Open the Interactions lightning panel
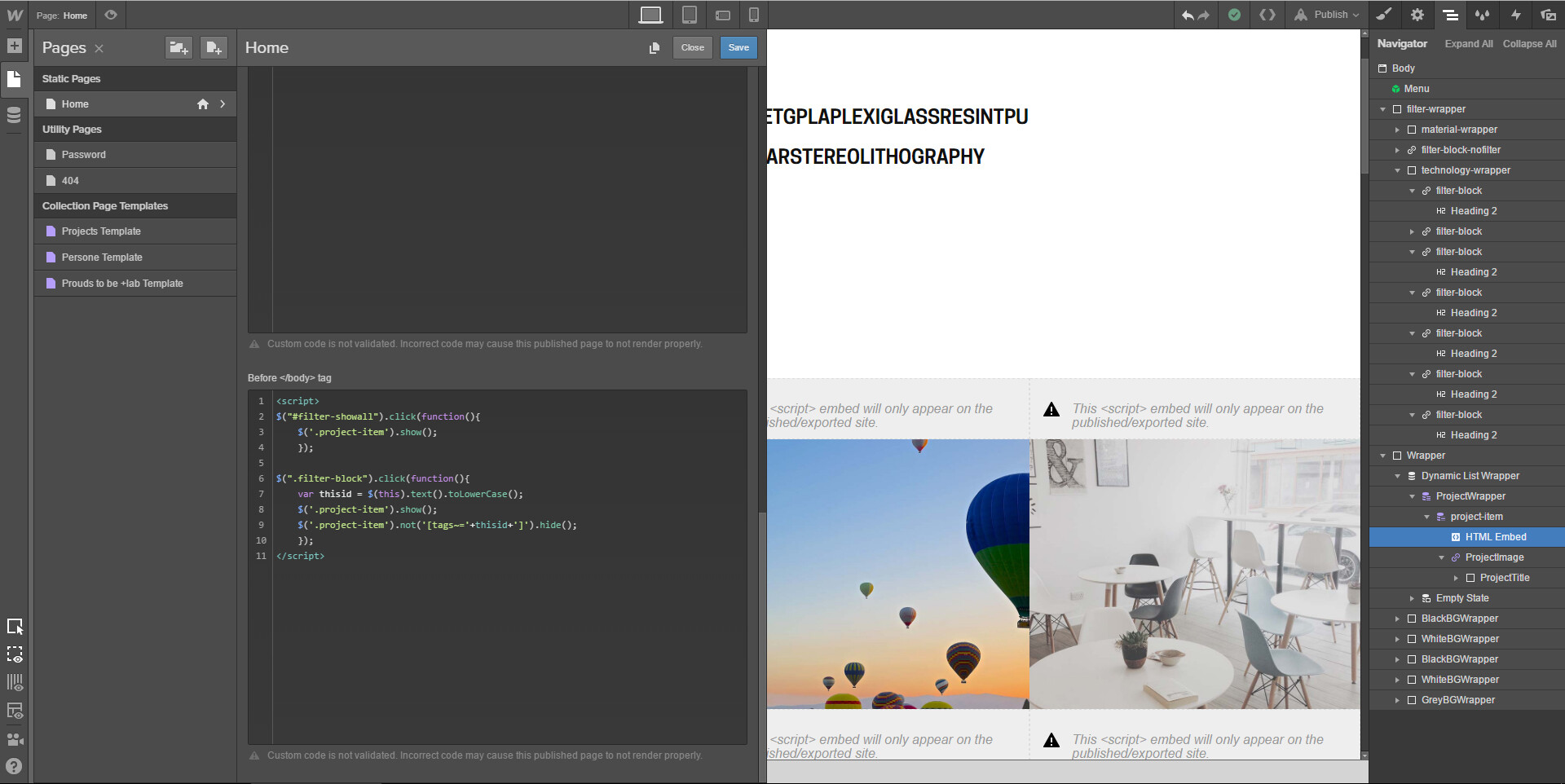Screen dimensions: 1565x784 coord(1515,15)
